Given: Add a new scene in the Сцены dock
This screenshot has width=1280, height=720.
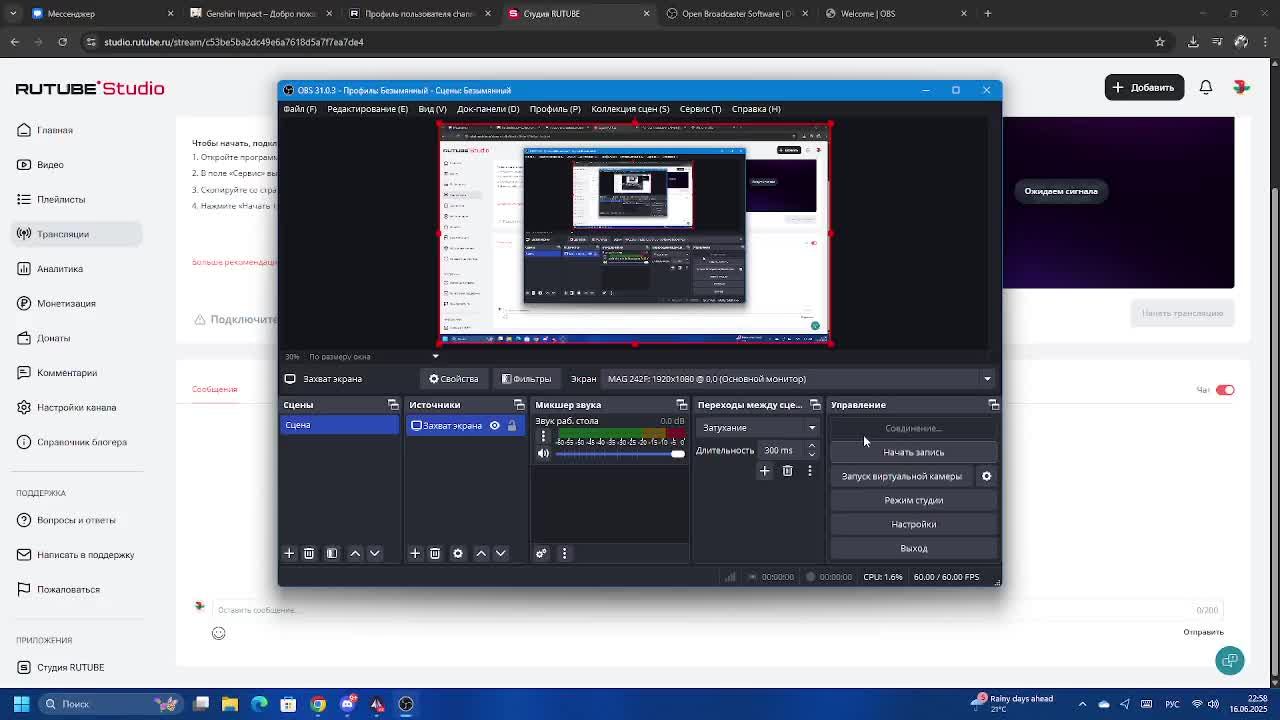Looking at the screenshot, I should tap(289, 553).
